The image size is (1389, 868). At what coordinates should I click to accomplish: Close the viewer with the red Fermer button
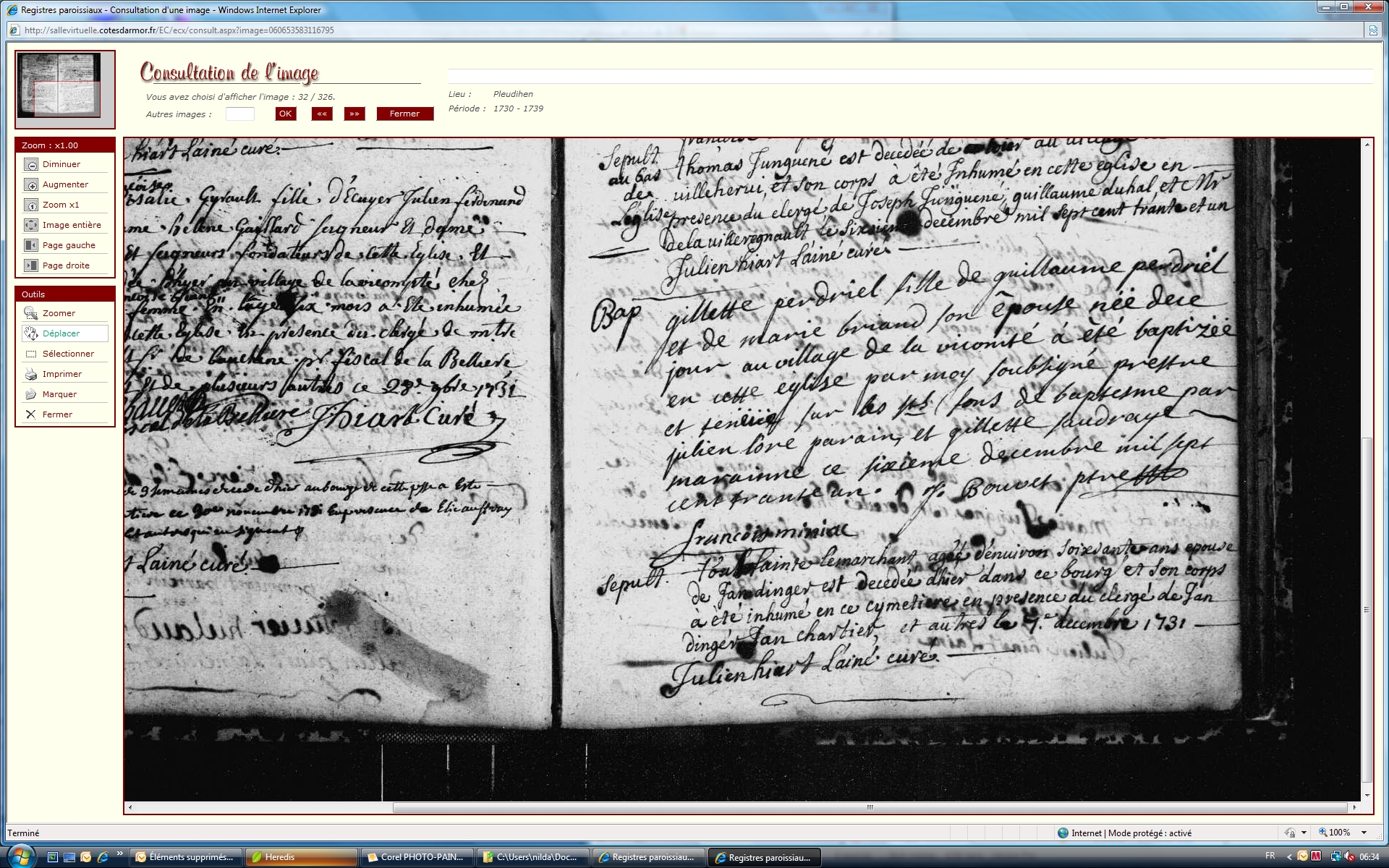(404, 114)
